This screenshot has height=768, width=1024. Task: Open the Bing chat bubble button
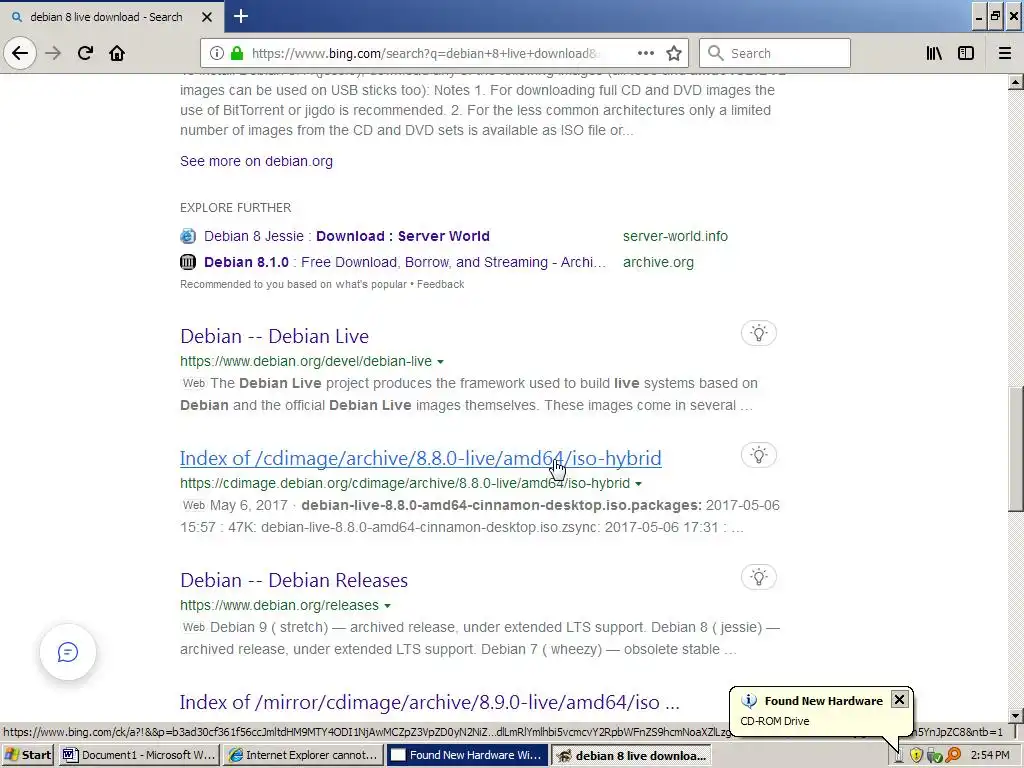pos(68,652)
